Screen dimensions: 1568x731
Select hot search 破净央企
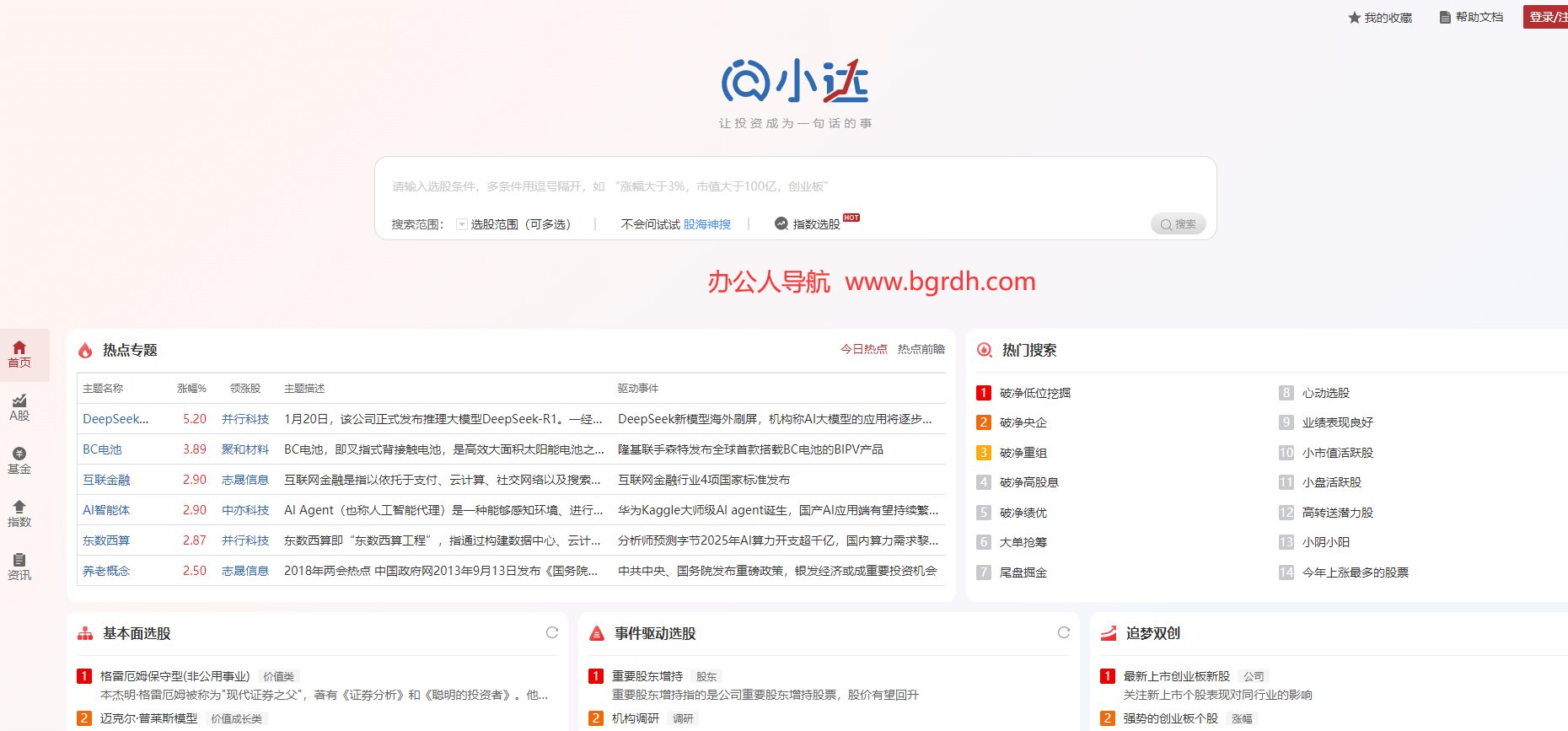(x=1023, y=422)
